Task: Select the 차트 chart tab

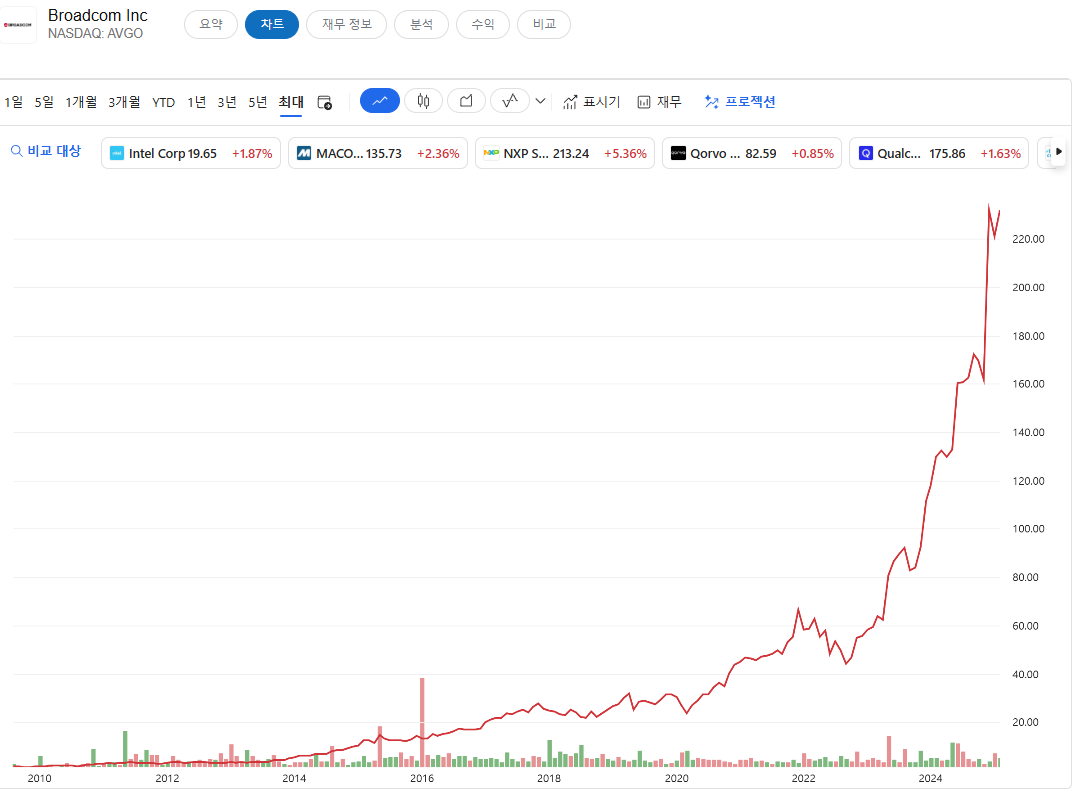Action: pos(272,24)
